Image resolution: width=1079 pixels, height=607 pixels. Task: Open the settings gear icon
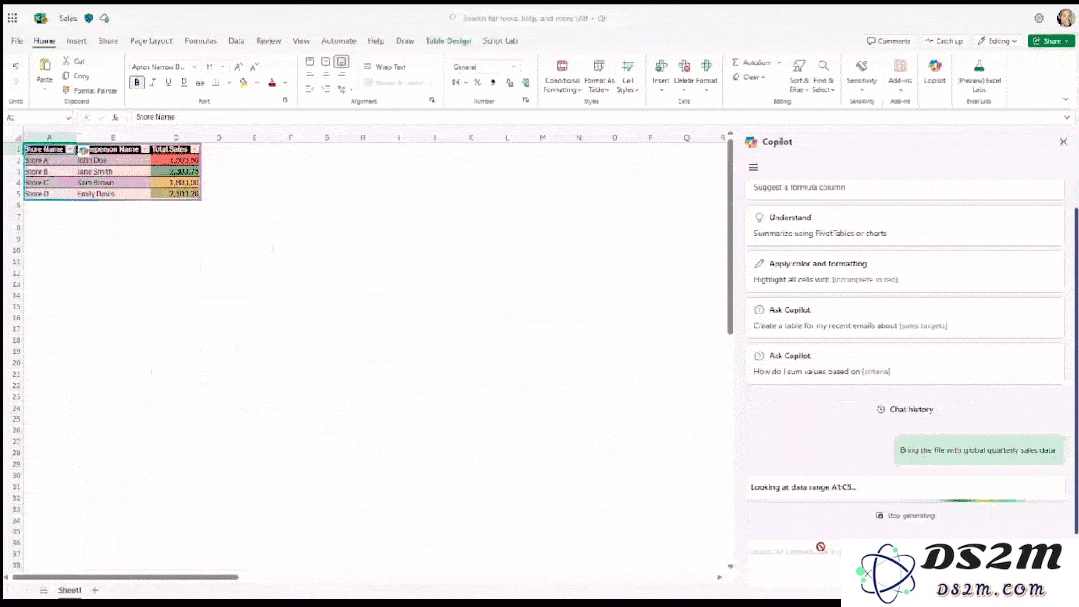(x=1039, y=18)
